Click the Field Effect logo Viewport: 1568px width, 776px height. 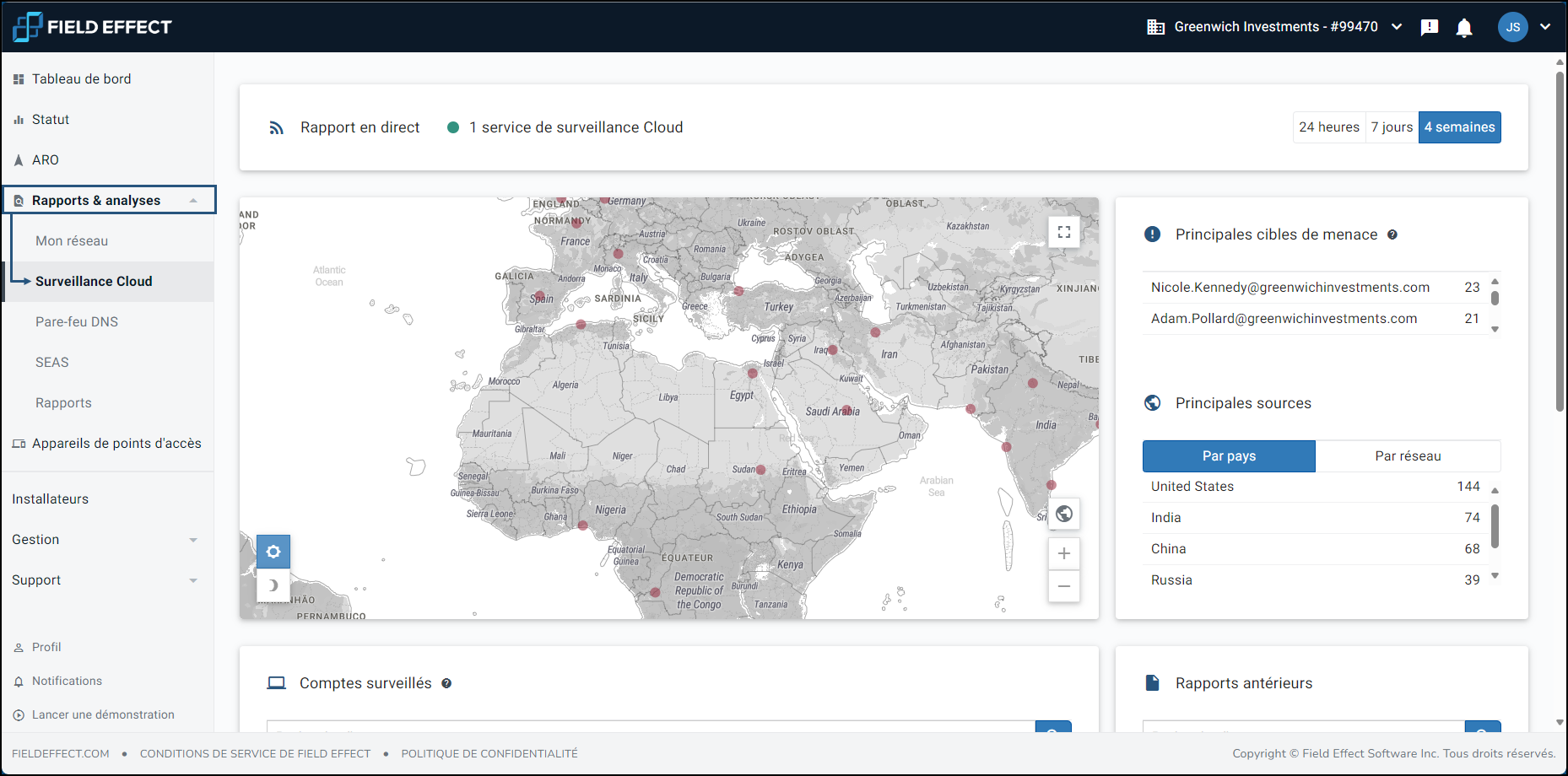pyautogui.click(x=92, y=27)
